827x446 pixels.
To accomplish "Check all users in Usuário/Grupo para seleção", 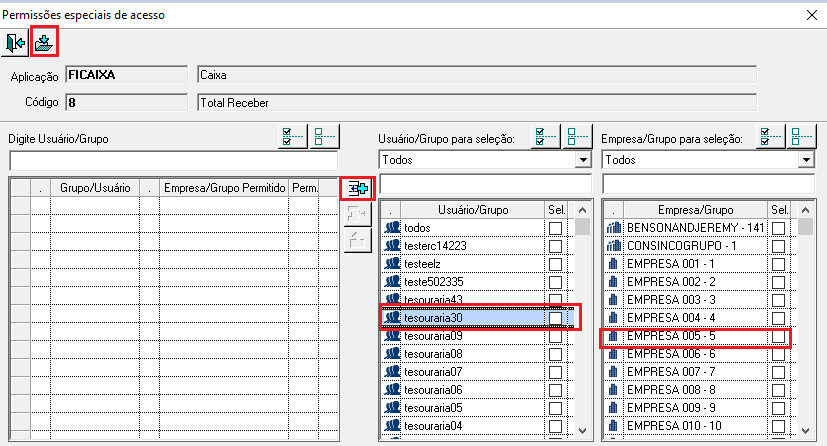I will click(x=545, y=137).
